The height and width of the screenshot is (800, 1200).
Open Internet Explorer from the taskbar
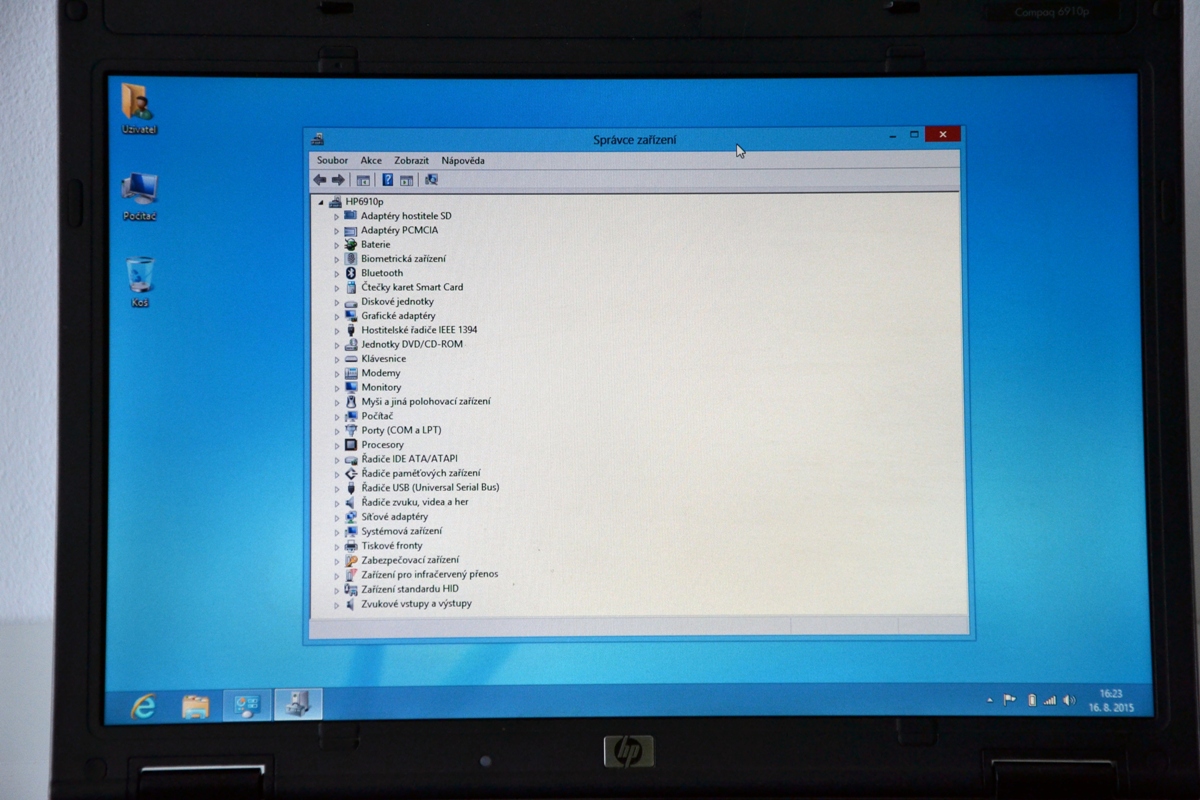(144, 706)
